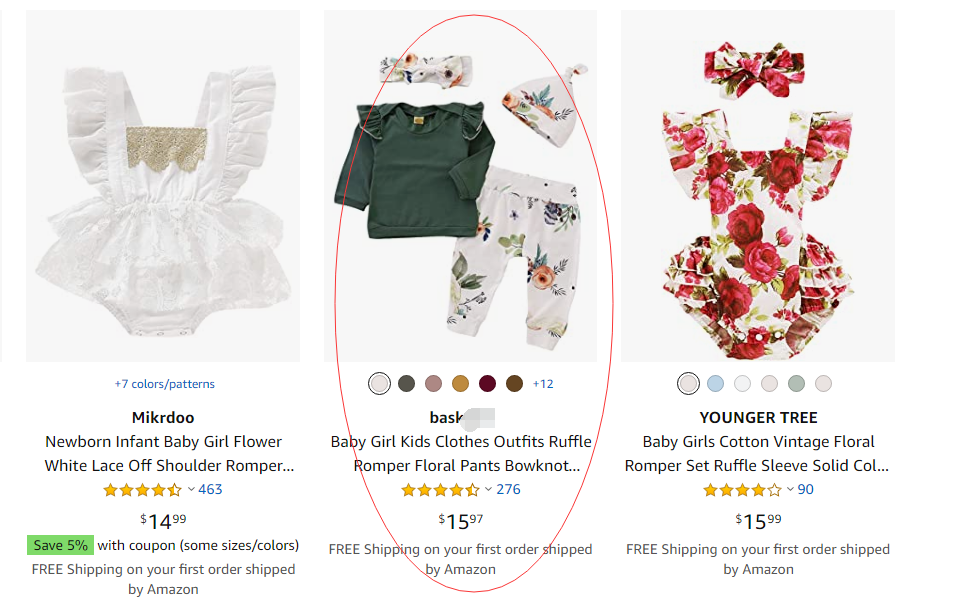Click the +7 colors/patterns link
The image size is (966, 600).
[164, 384]
